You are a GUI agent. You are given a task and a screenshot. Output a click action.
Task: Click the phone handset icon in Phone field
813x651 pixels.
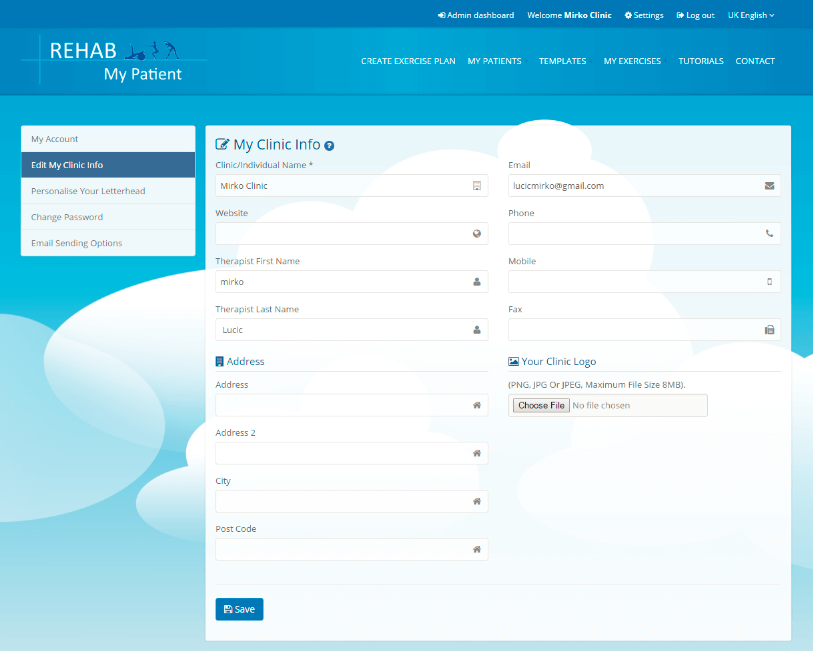click(x=769, y=234)
